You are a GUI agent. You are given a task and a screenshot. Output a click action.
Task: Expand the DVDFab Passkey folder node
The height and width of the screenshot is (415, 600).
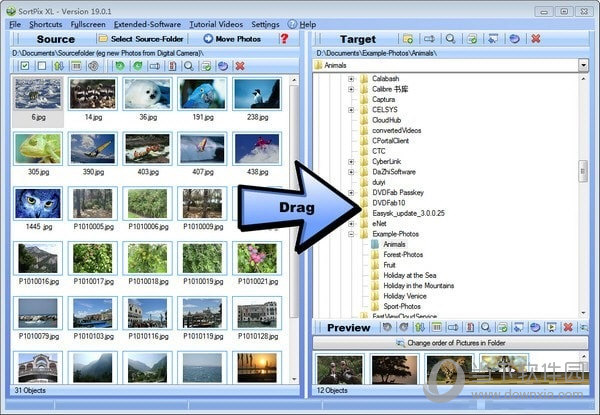[x=351, y=193]
